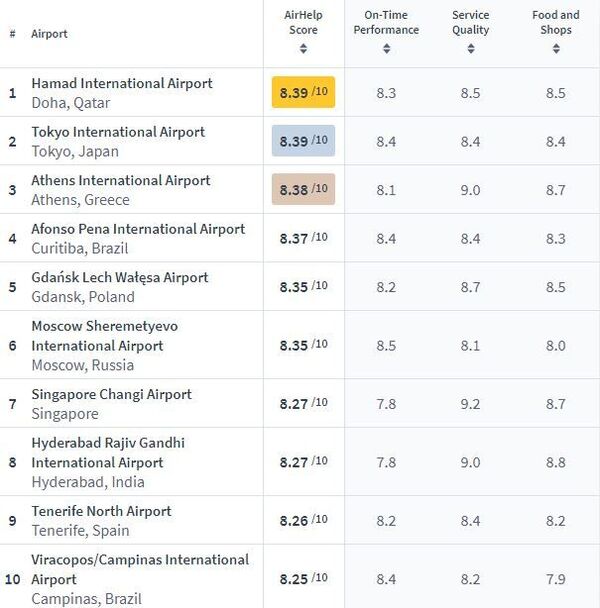Click Singapore Changi's 9.2 service quality value
This screenshot has width=600, height=608.
tap(470, 404)
